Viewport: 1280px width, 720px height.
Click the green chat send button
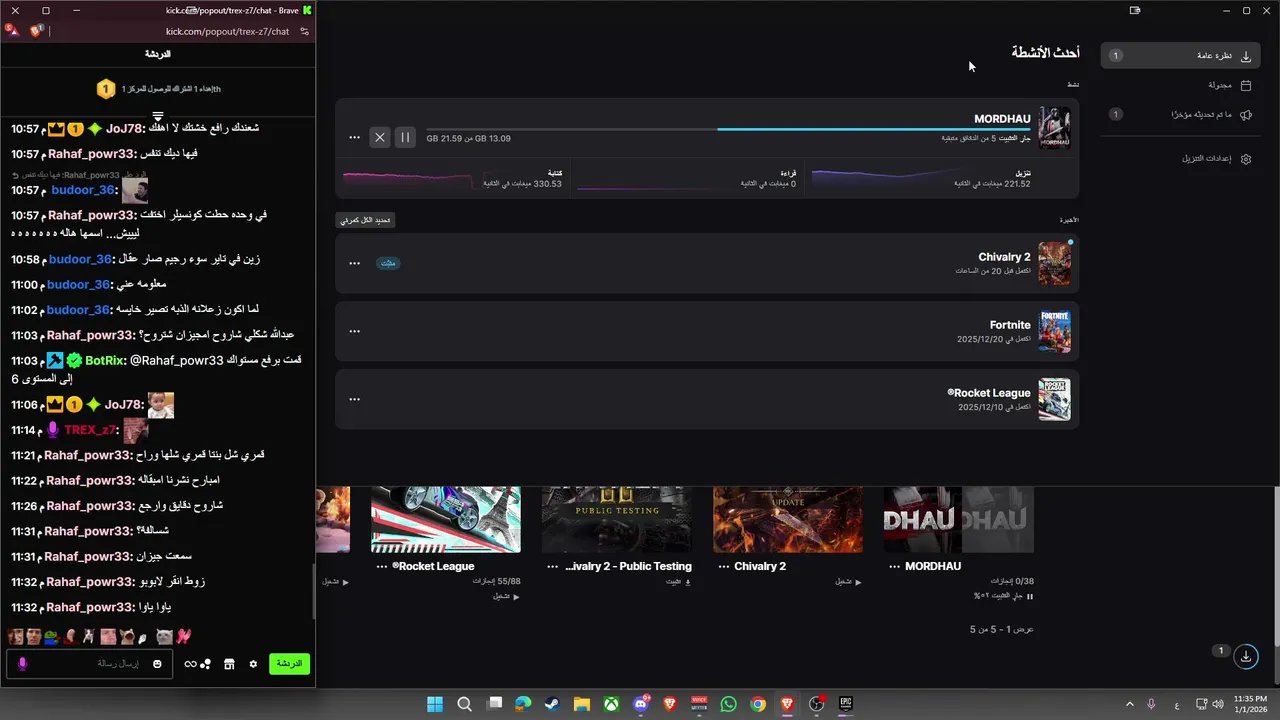(x=289, y=664)
